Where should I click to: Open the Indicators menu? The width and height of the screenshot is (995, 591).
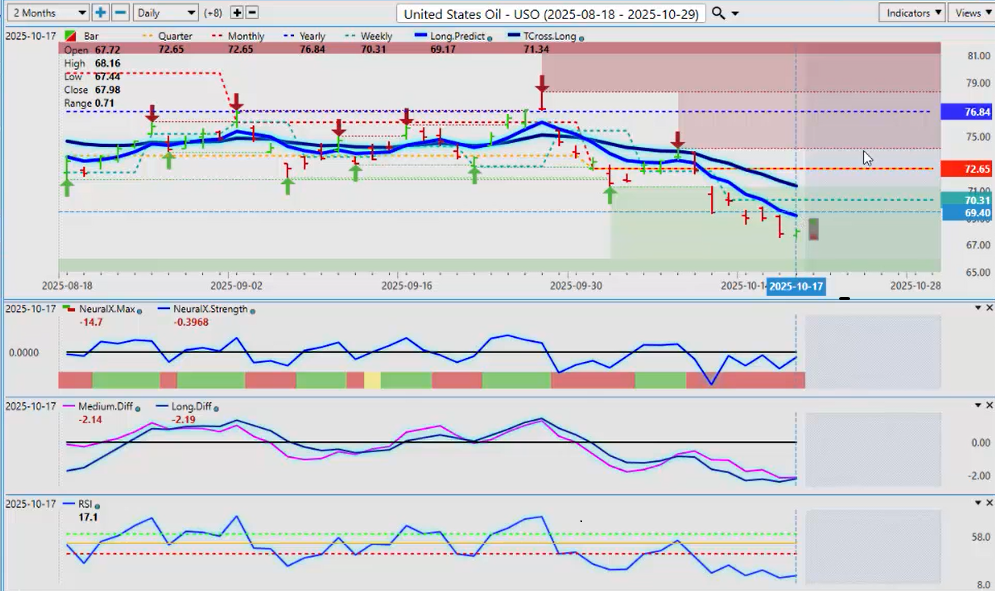(913, 13)
